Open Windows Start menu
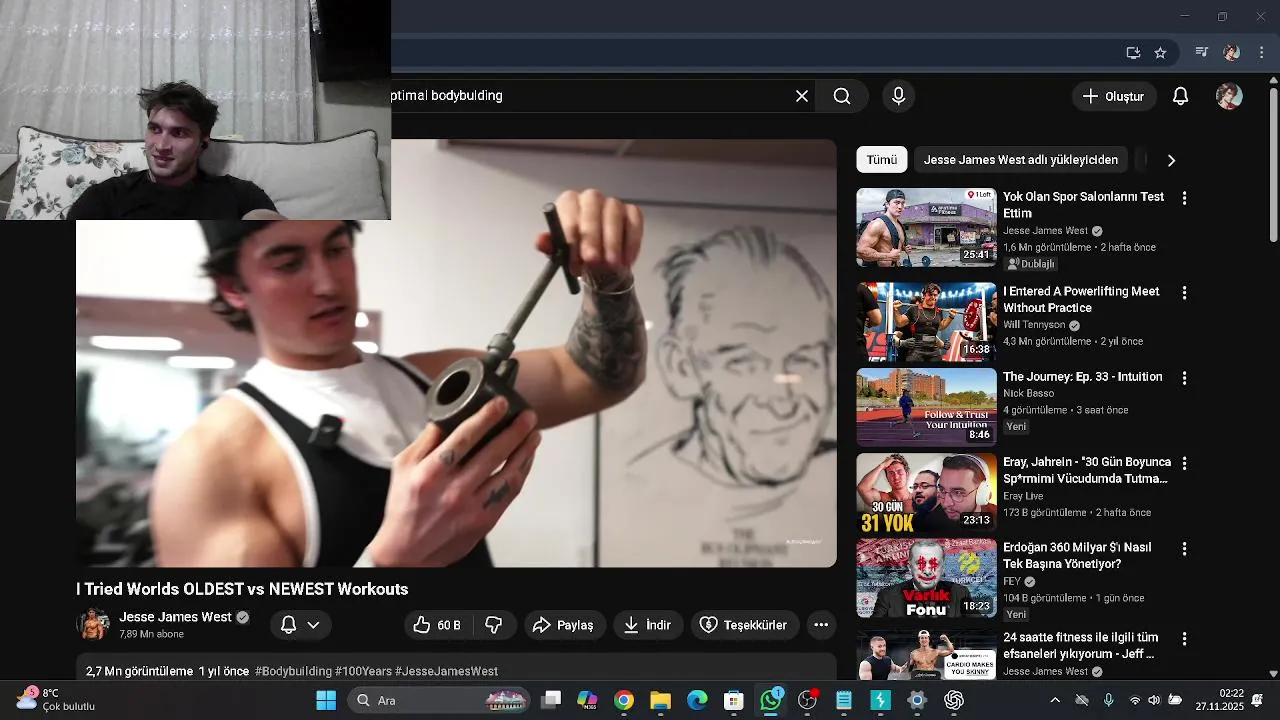Viewport: 1280px width, 720px height. coord(326,700)
